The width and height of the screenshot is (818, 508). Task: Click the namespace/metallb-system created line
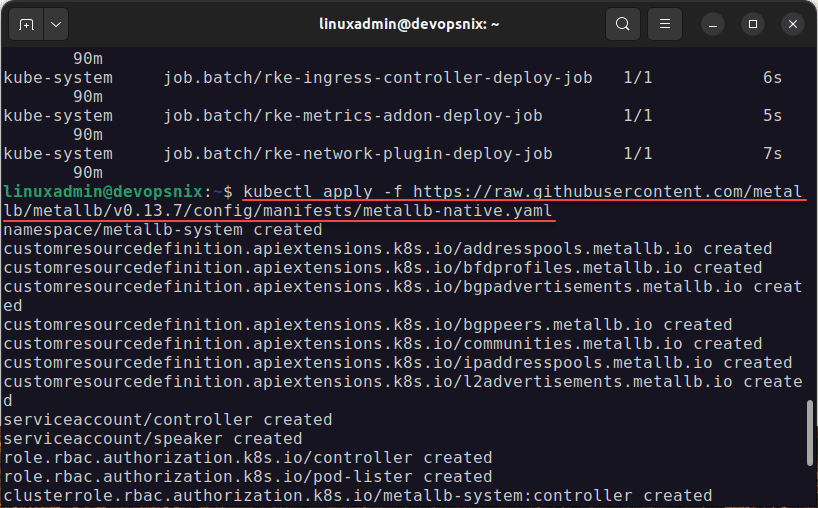point(148,230)
